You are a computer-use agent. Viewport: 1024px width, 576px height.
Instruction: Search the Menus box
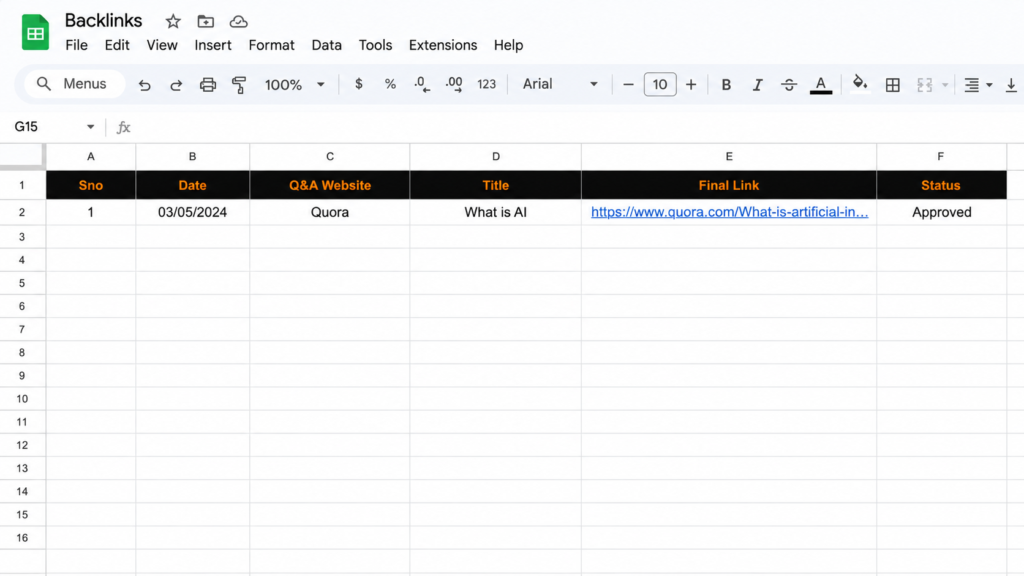pyautogui.click(x=74, y=84)
